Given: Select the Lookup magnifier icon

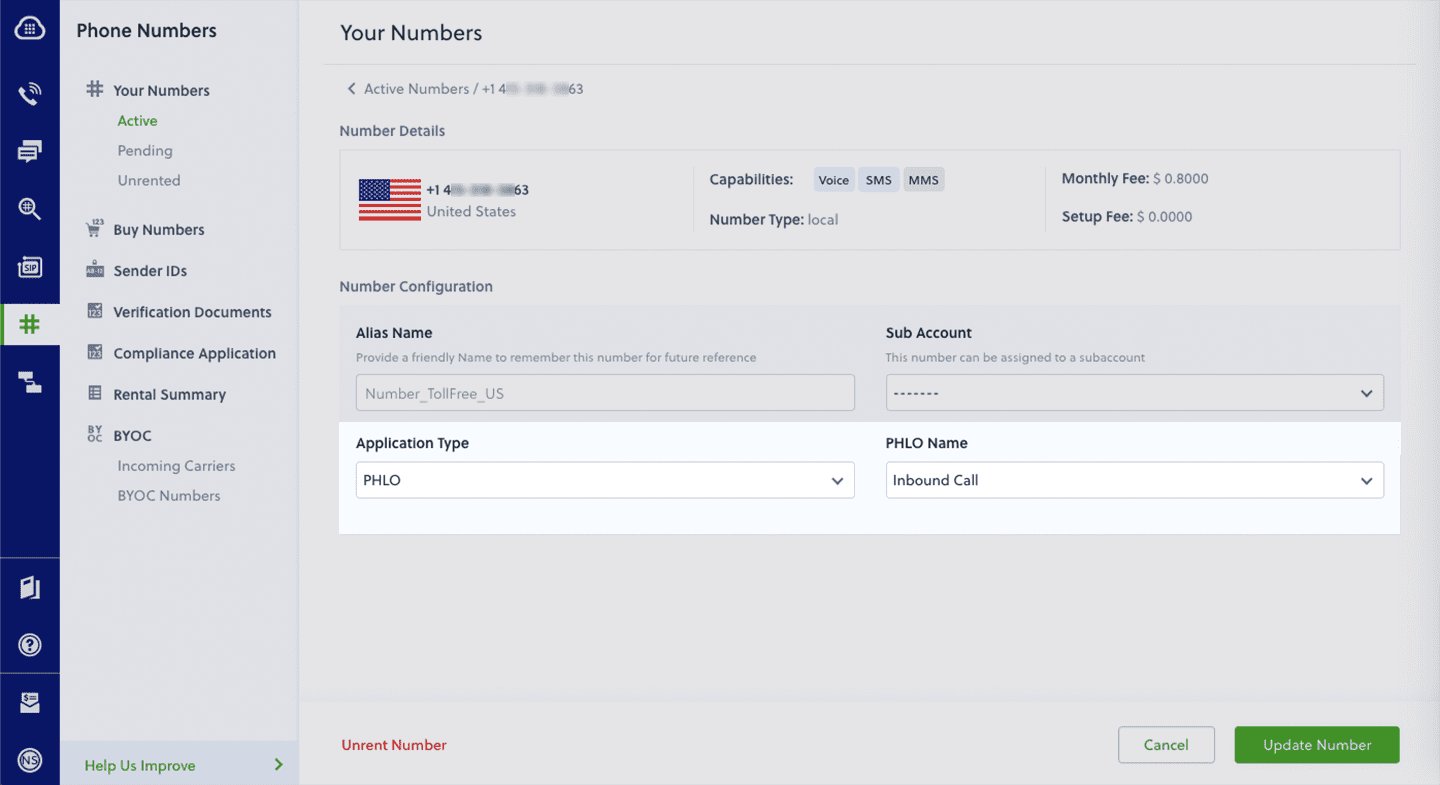Looking at the screenshot, I should pos(29,209).
